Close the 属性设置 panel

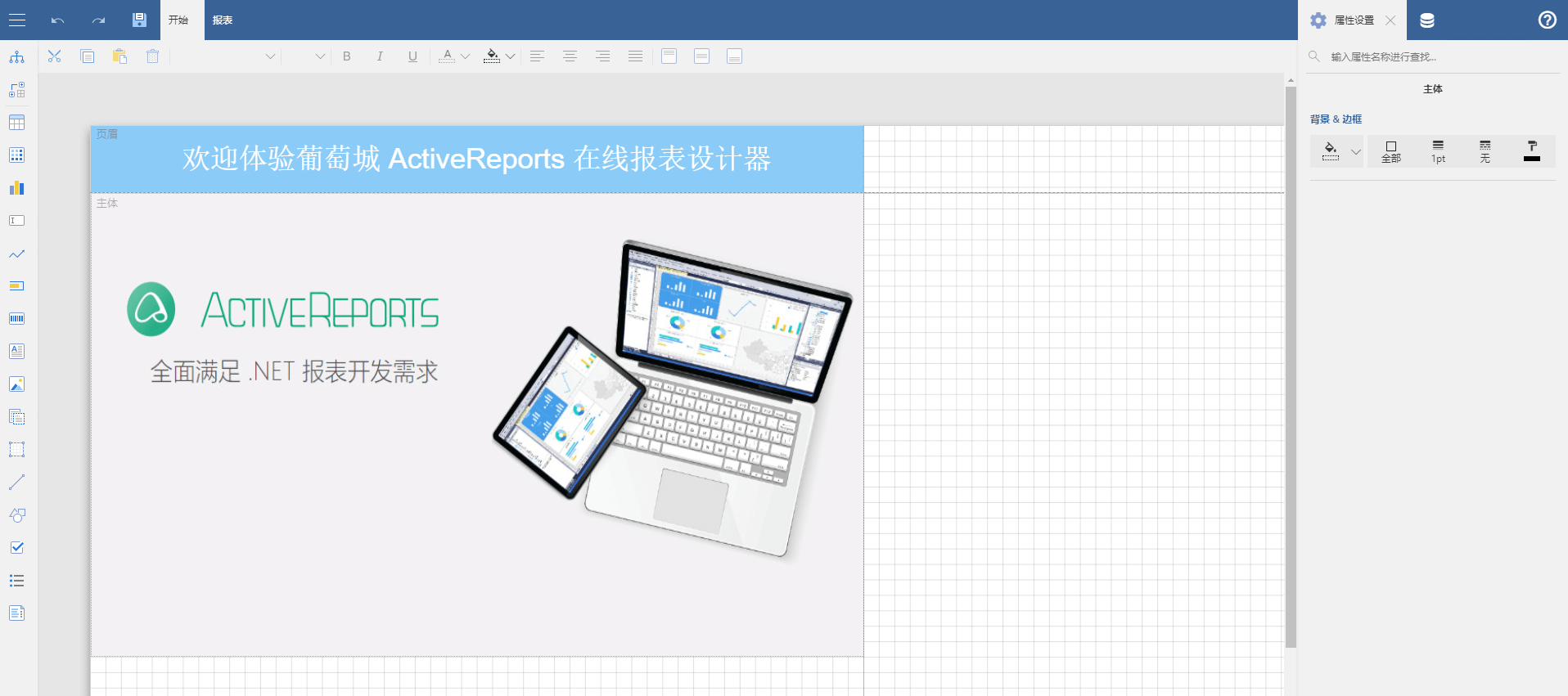click(x=1390, y=20)
